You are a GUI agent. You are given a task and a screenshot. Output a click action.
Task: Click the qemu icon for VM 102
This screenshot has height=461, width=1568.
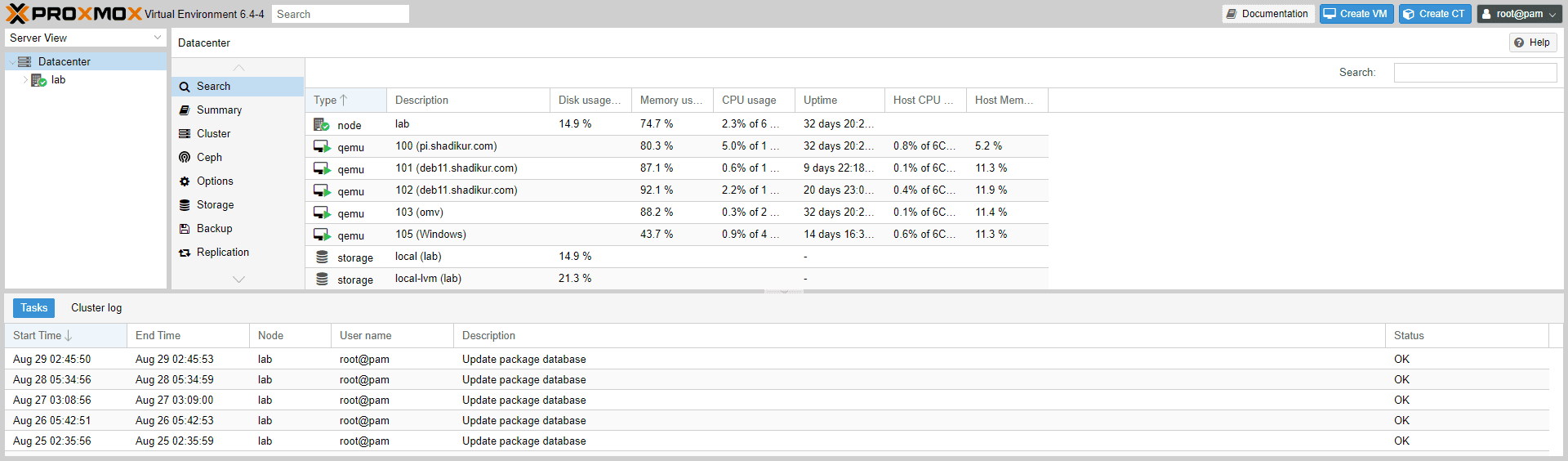click(322, 190)
